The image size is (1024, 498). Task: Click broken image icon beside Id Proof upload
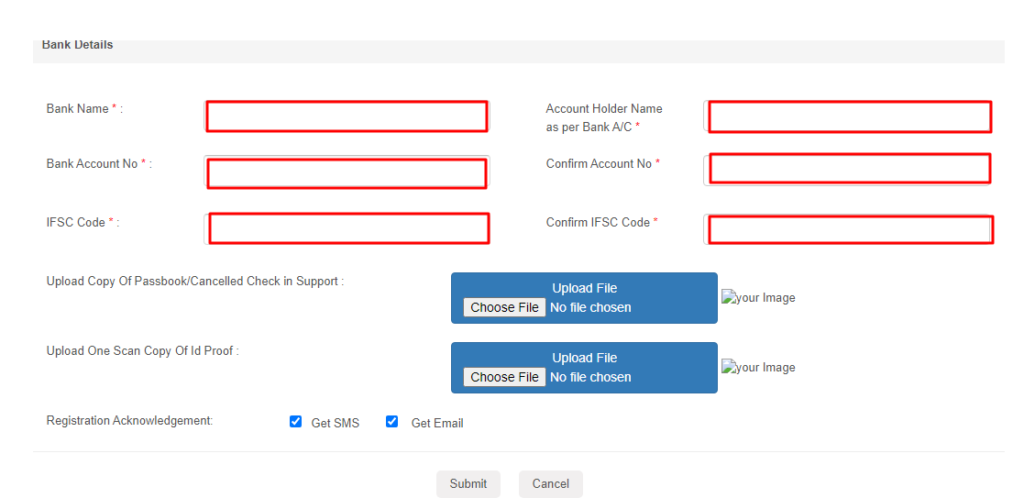click(x=728, y=367)
